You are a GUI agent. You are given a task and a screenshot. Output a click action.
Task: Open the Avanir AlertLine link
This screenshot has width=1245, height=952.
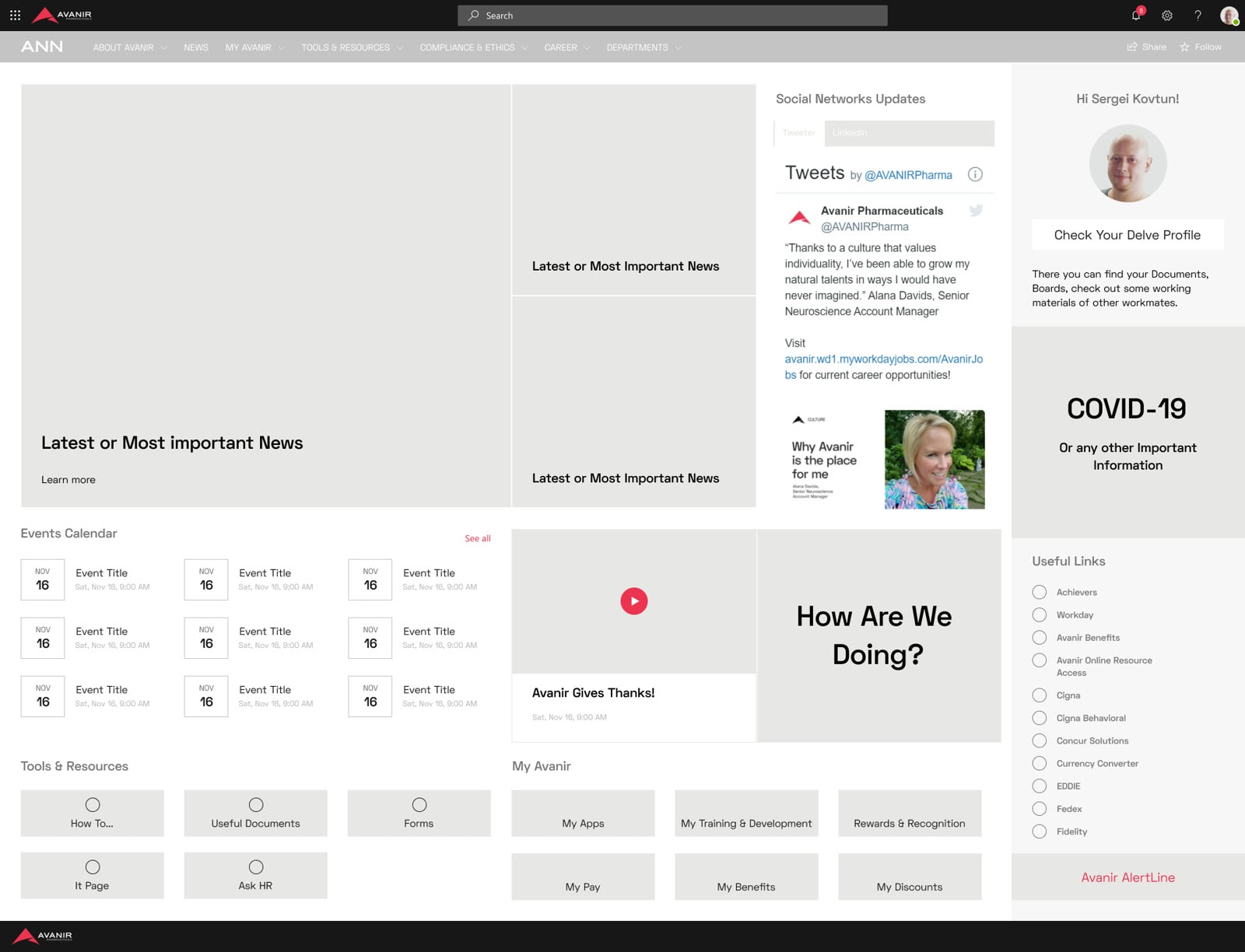(x=1128, y=877)
